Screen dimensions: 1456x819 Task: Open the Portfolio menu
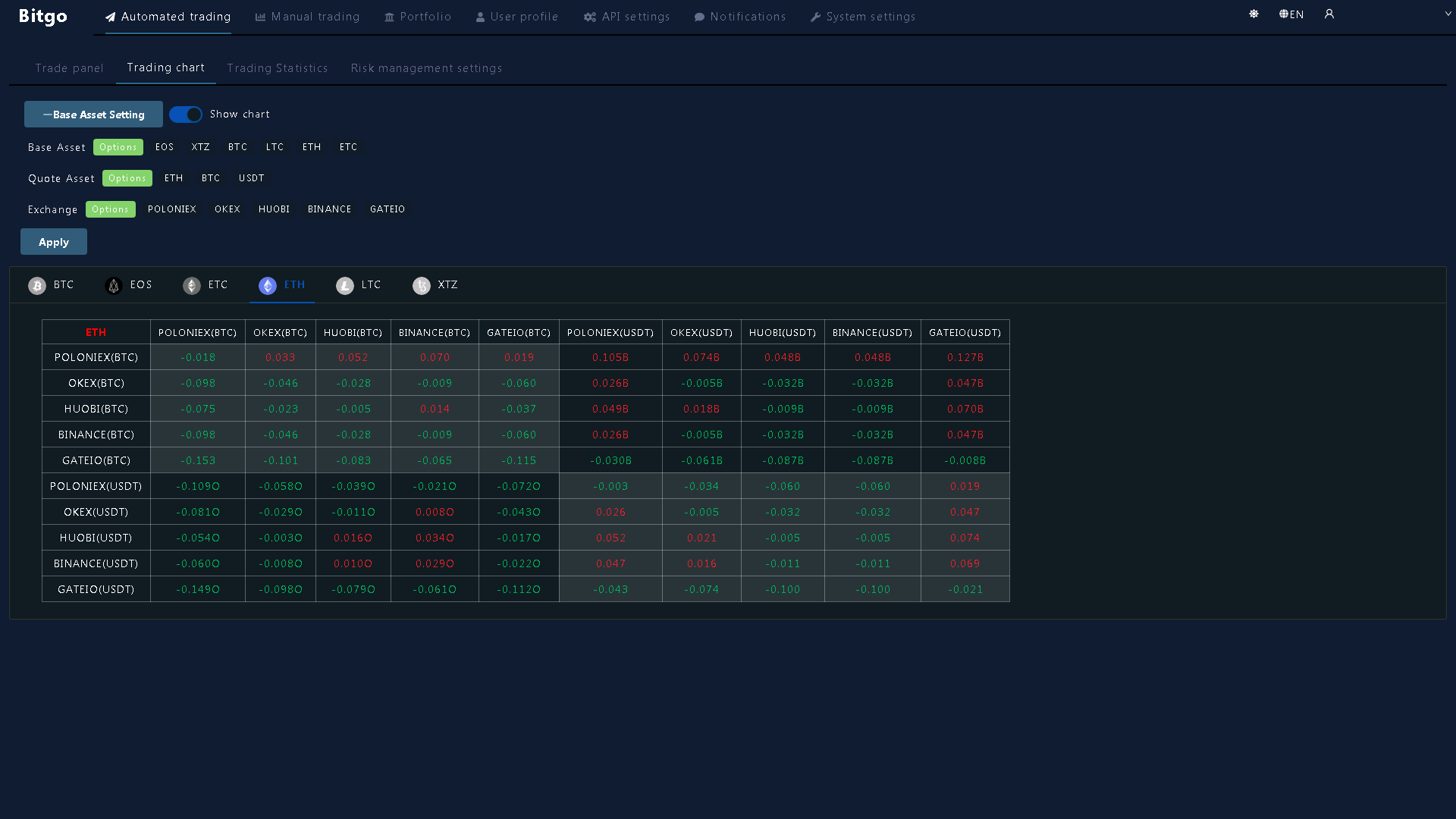[418, 17]
